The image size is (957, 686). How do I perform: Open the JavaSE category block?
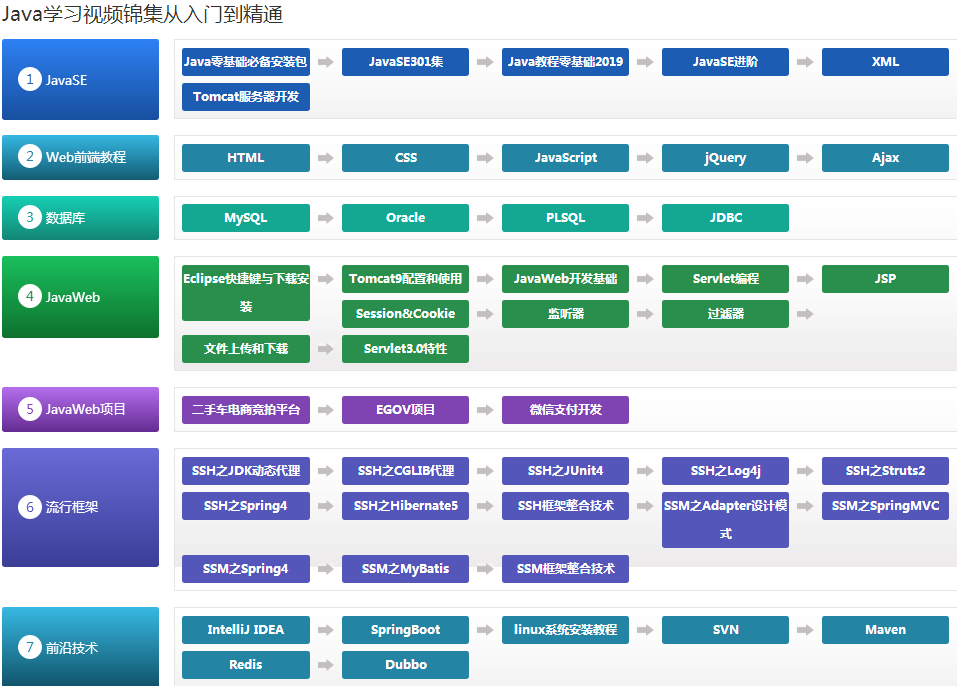[x=80, y=80]
